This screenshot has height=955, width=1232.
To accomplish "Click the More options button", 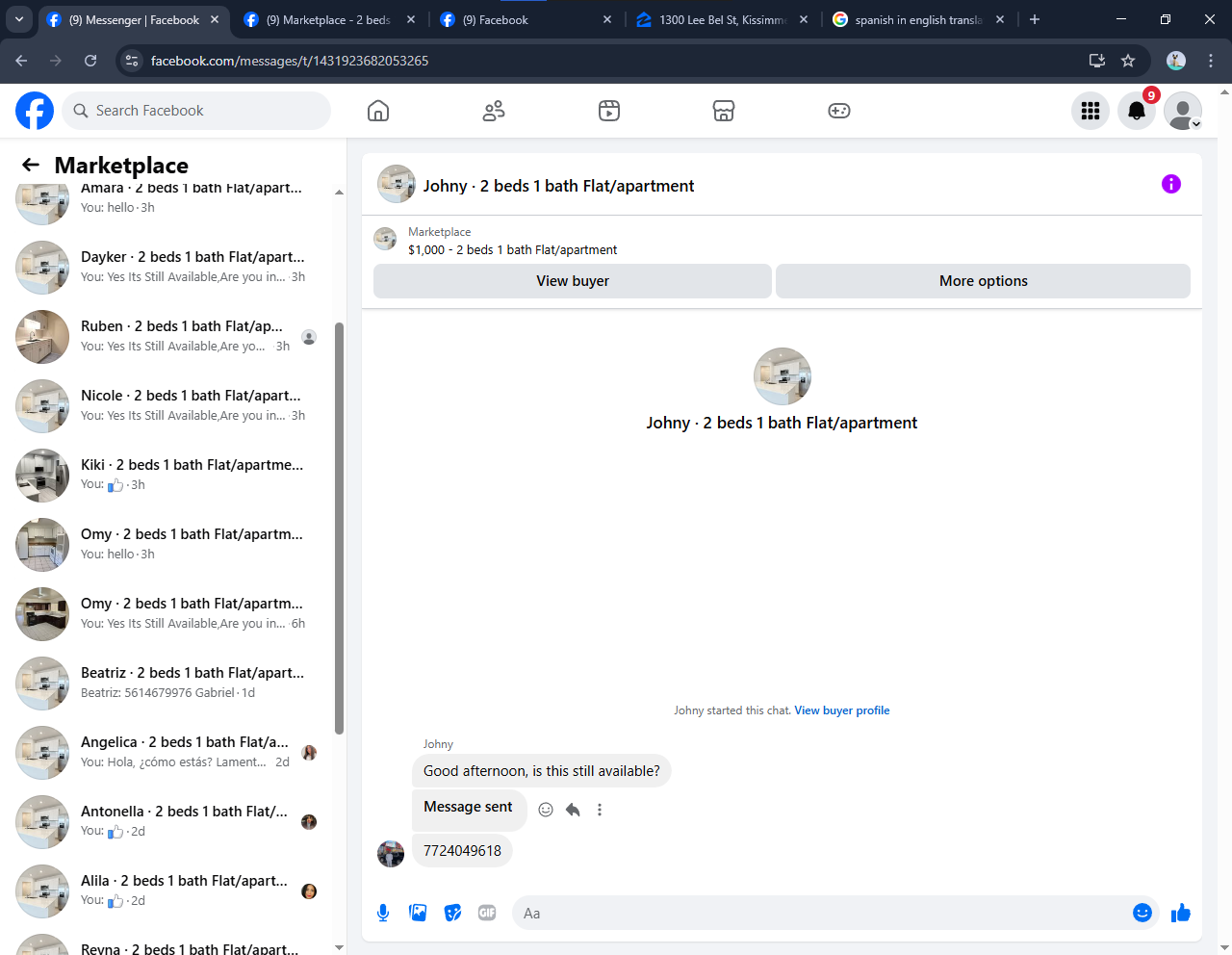I will pyautogui.click(x=983, y=281).
